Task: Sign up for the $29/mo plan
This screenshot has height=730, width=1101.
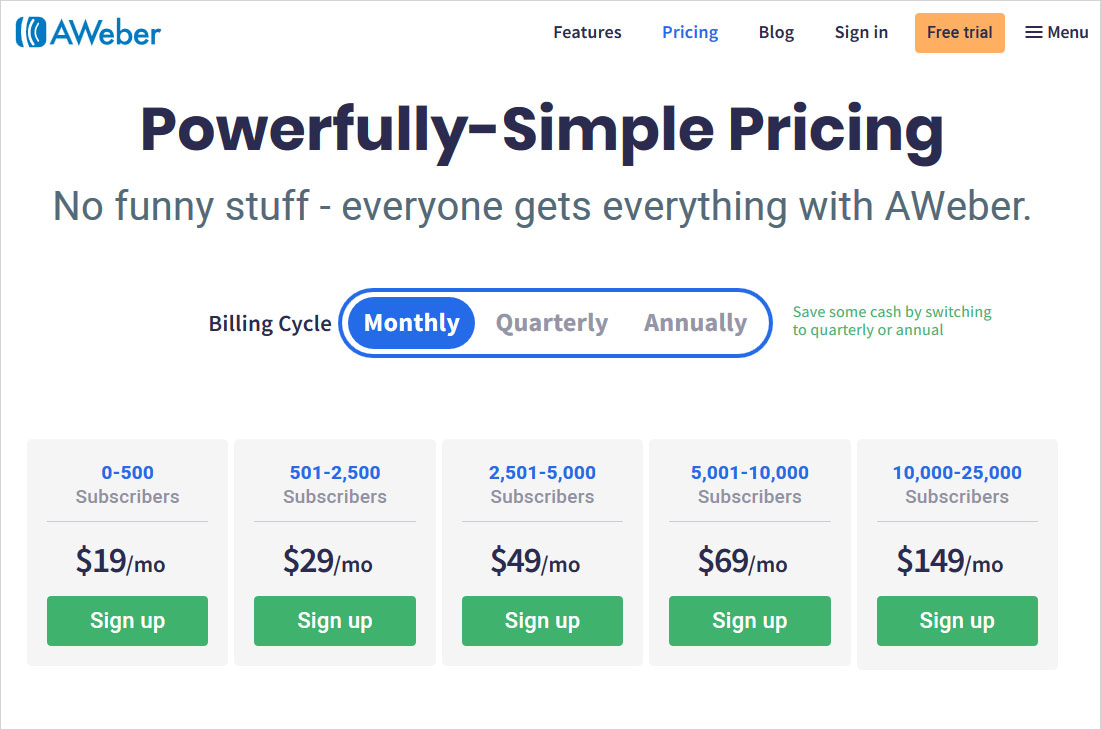Action: pos(335,621)
